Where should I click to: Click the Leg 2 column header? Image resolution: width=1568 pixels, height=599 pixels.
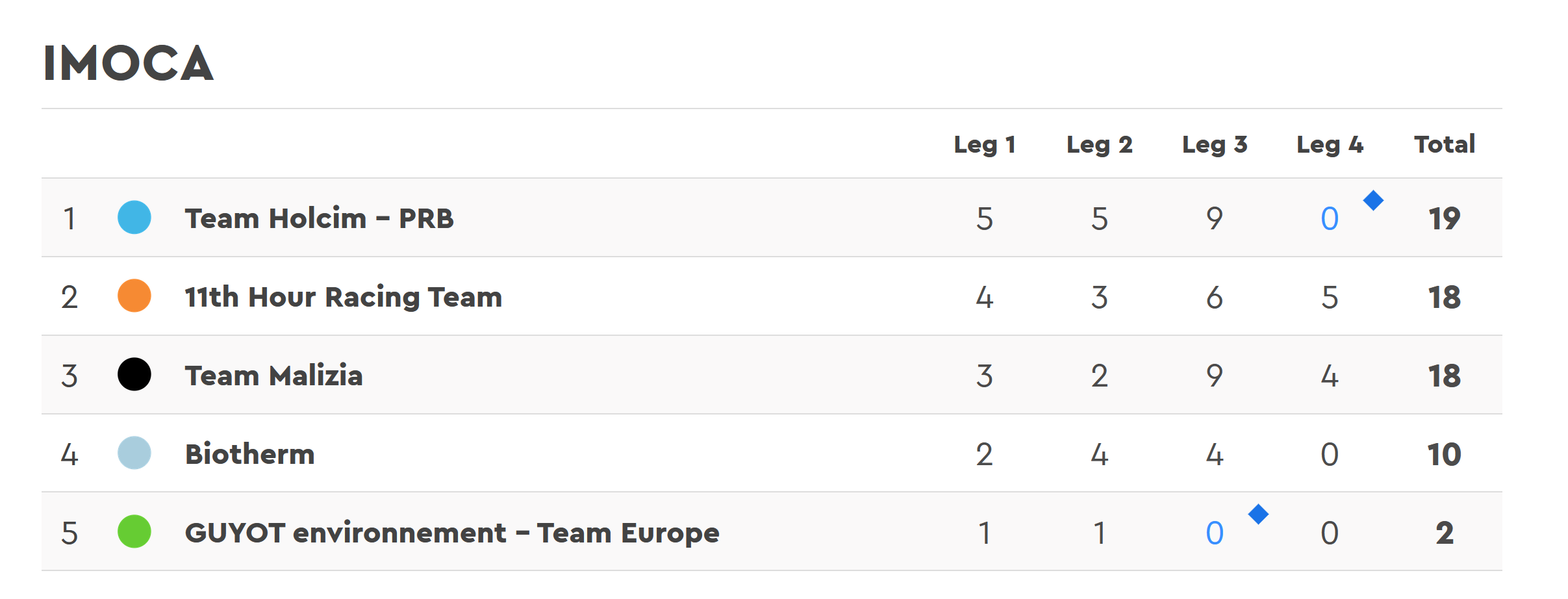coord(1100,145)
